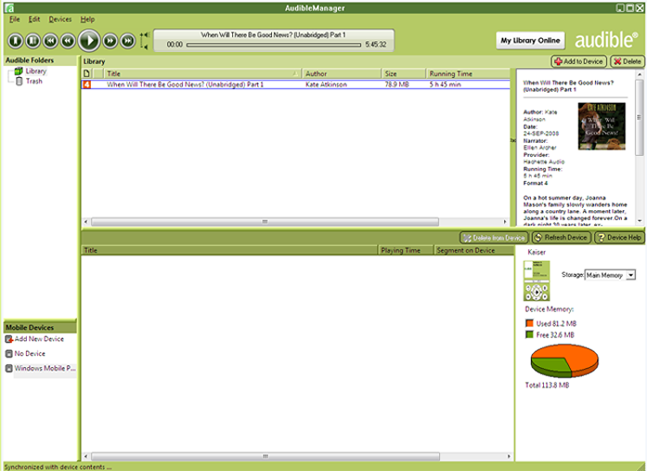Click the orange Used memory swatch

pyautogui.click(x=529, y=323)
